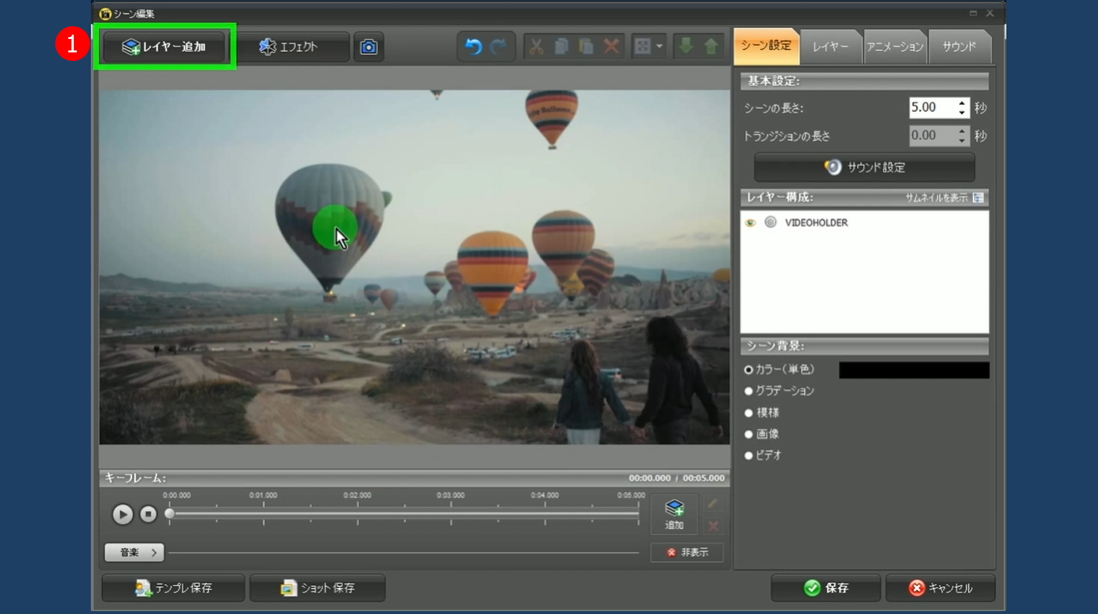Switch to the アニメーション tab
The height and width of the screenshot is (614, 1098).
click(x=895, y=47)
